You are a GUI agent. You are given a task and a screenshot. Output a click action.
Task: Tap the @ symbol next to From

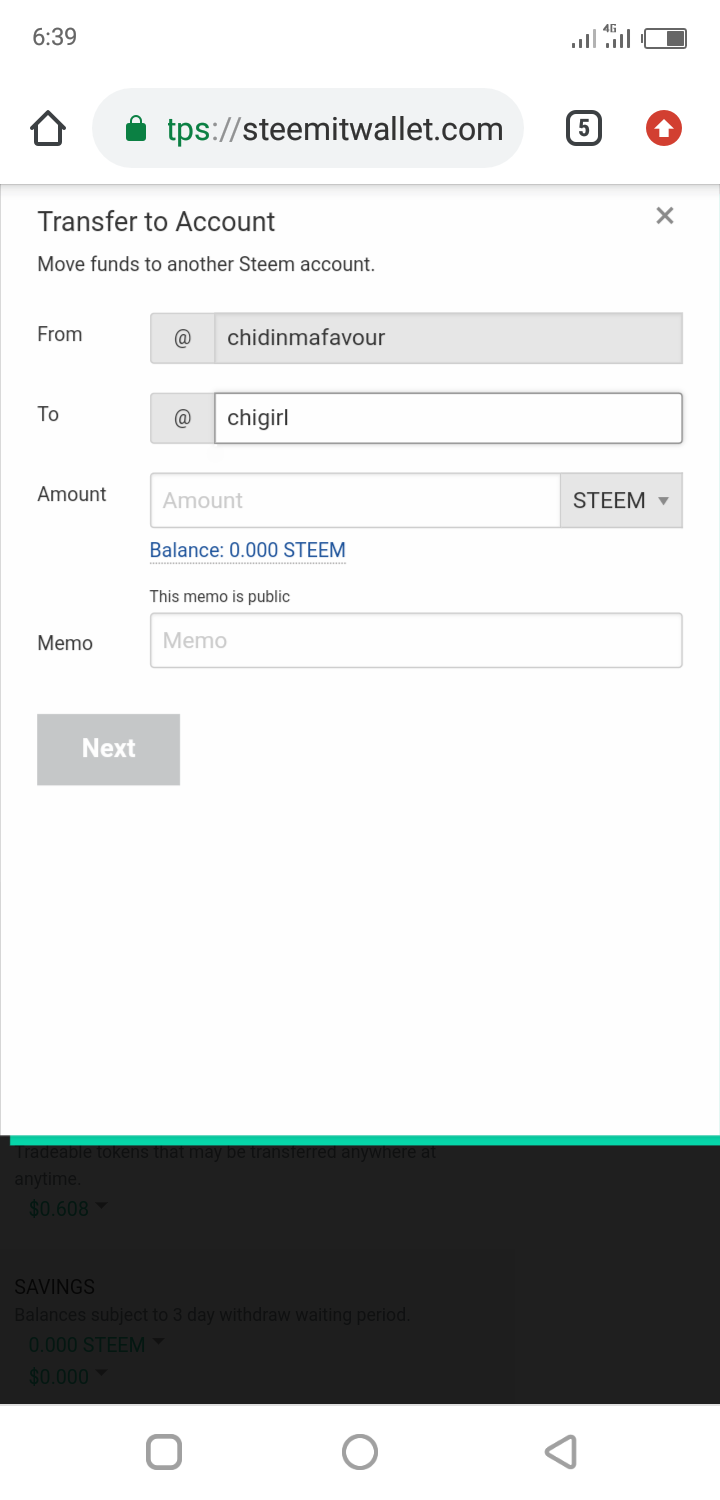click(x=182, y=338)
